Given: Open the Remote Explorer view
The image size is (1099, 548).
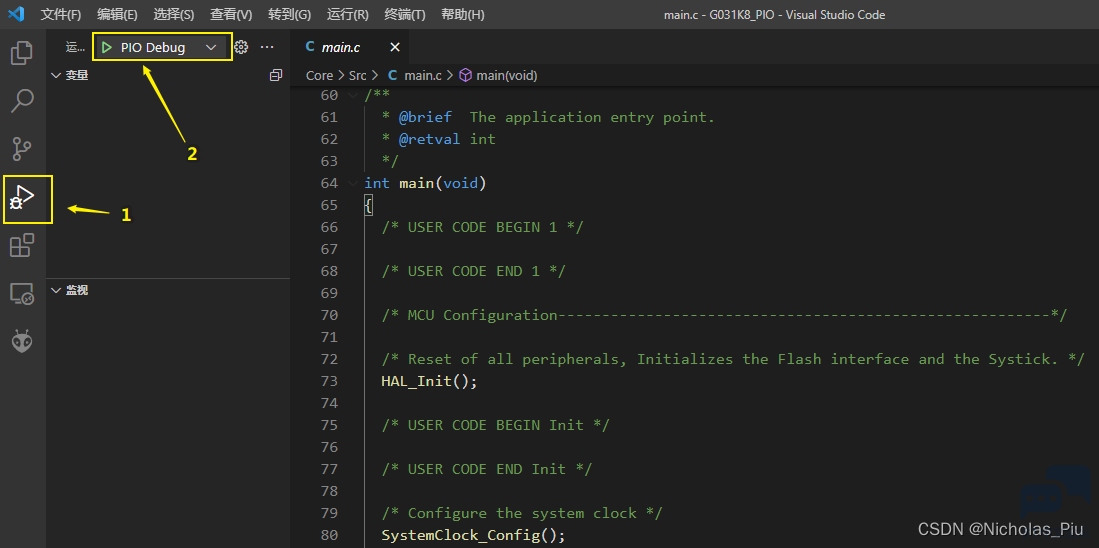Looking at the screenshot, I should [x=22, y=294].
